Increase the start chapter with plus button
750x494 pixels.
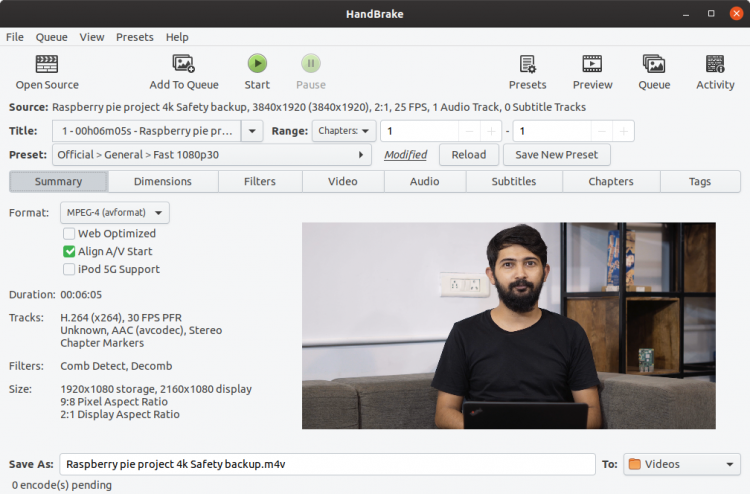[x=491, y=131]
